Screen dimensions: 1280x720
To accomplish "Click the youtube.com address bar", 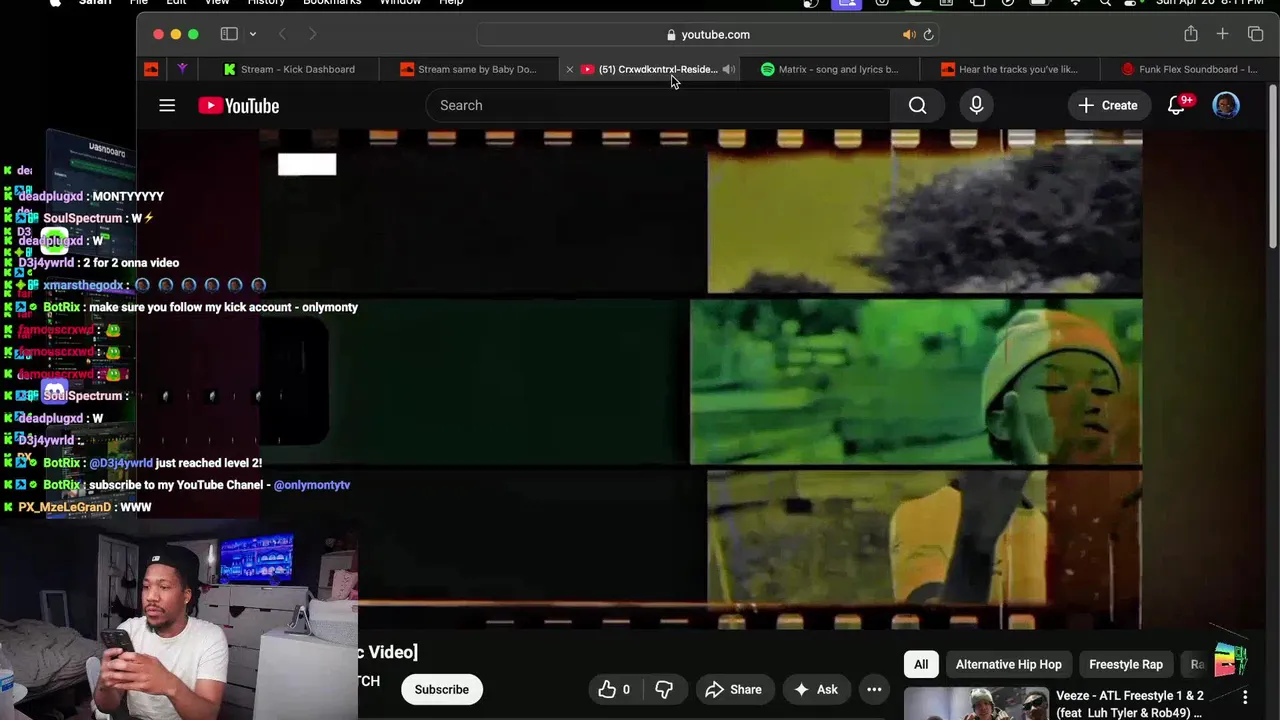I will (x=709, y=35).
